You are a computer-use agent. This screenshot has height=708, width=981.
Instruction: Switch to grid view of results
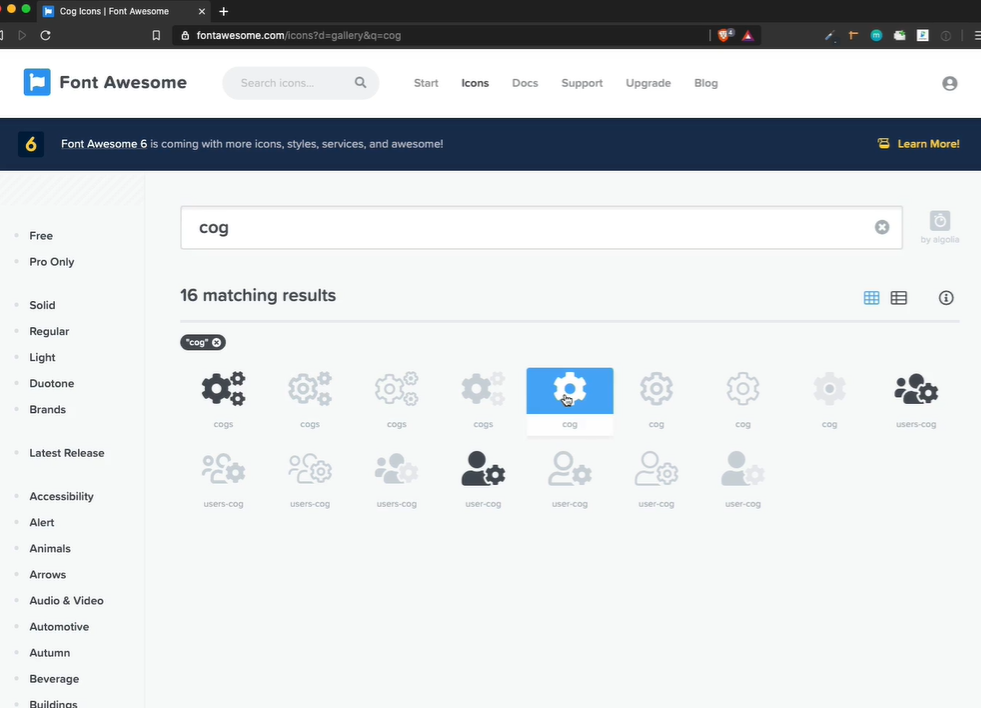tap(871, 298)
